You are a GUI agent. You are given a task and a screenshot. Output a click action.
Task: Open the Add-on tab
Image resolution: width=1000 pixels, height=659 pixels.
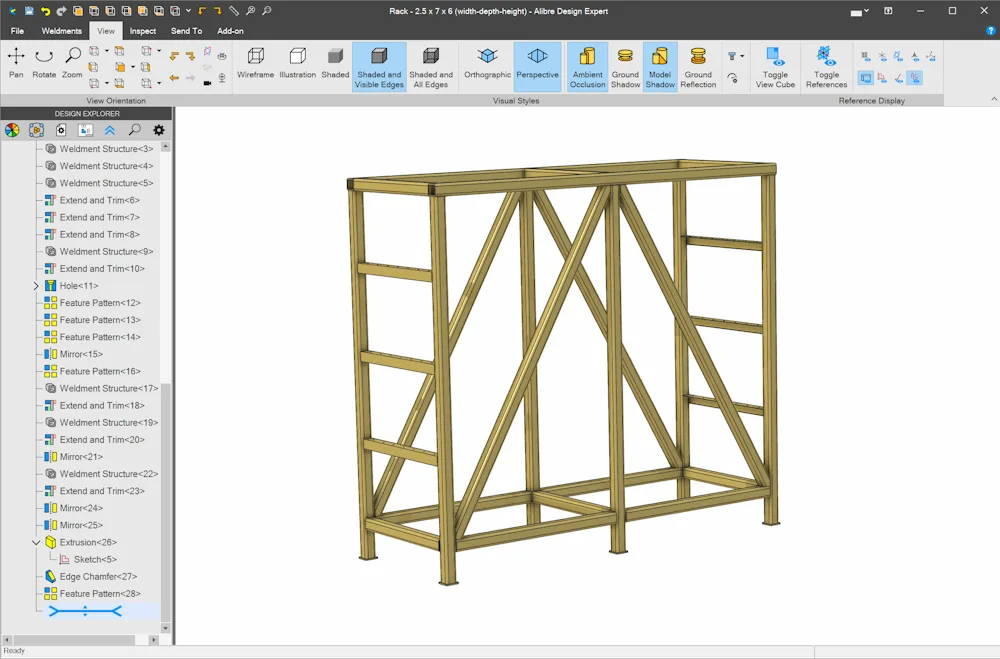tap(230, 31)
